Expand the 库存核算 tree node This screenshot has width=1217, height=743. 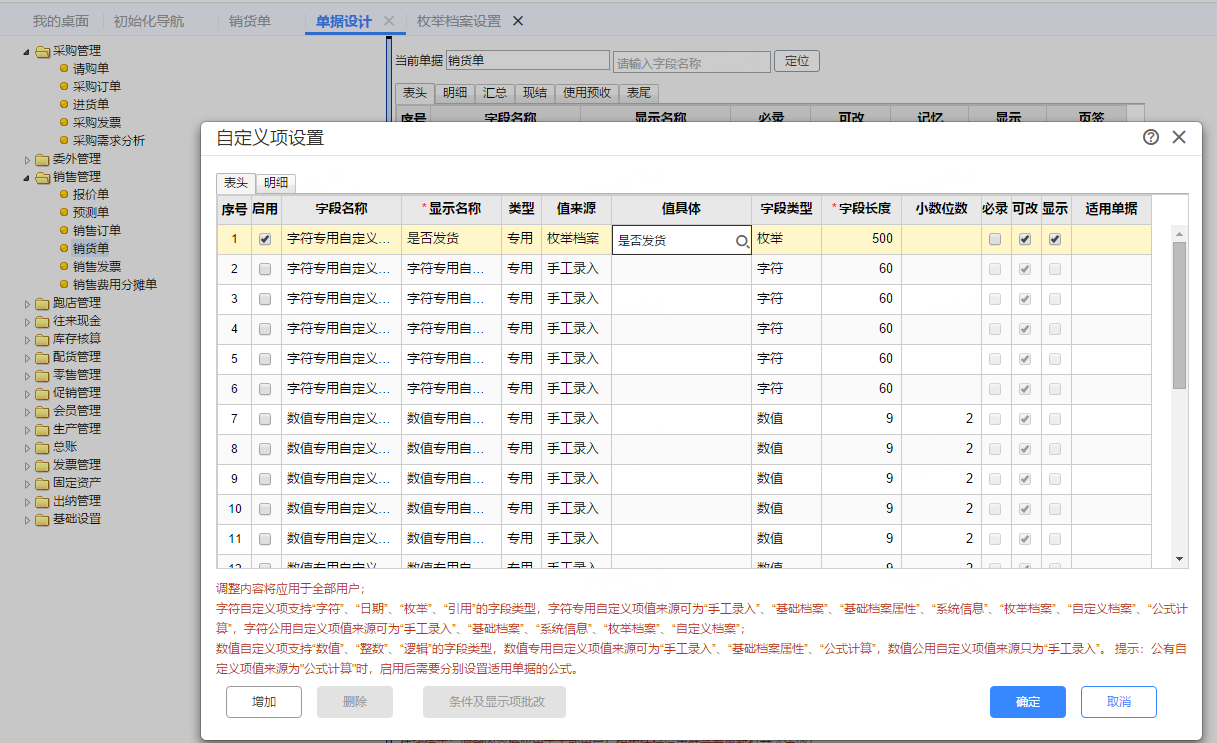27,339
